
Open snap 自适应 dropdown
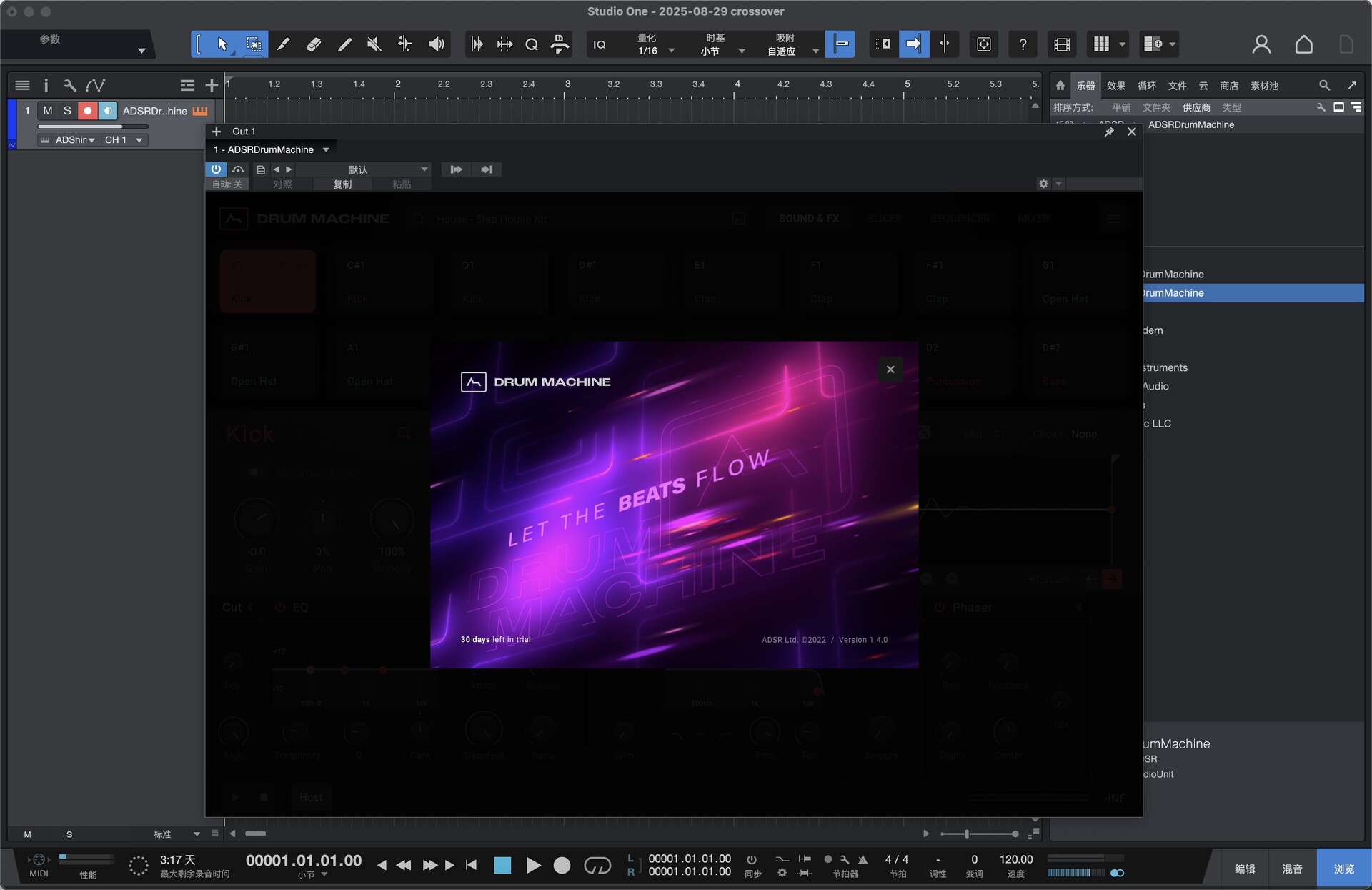(792, 51)
